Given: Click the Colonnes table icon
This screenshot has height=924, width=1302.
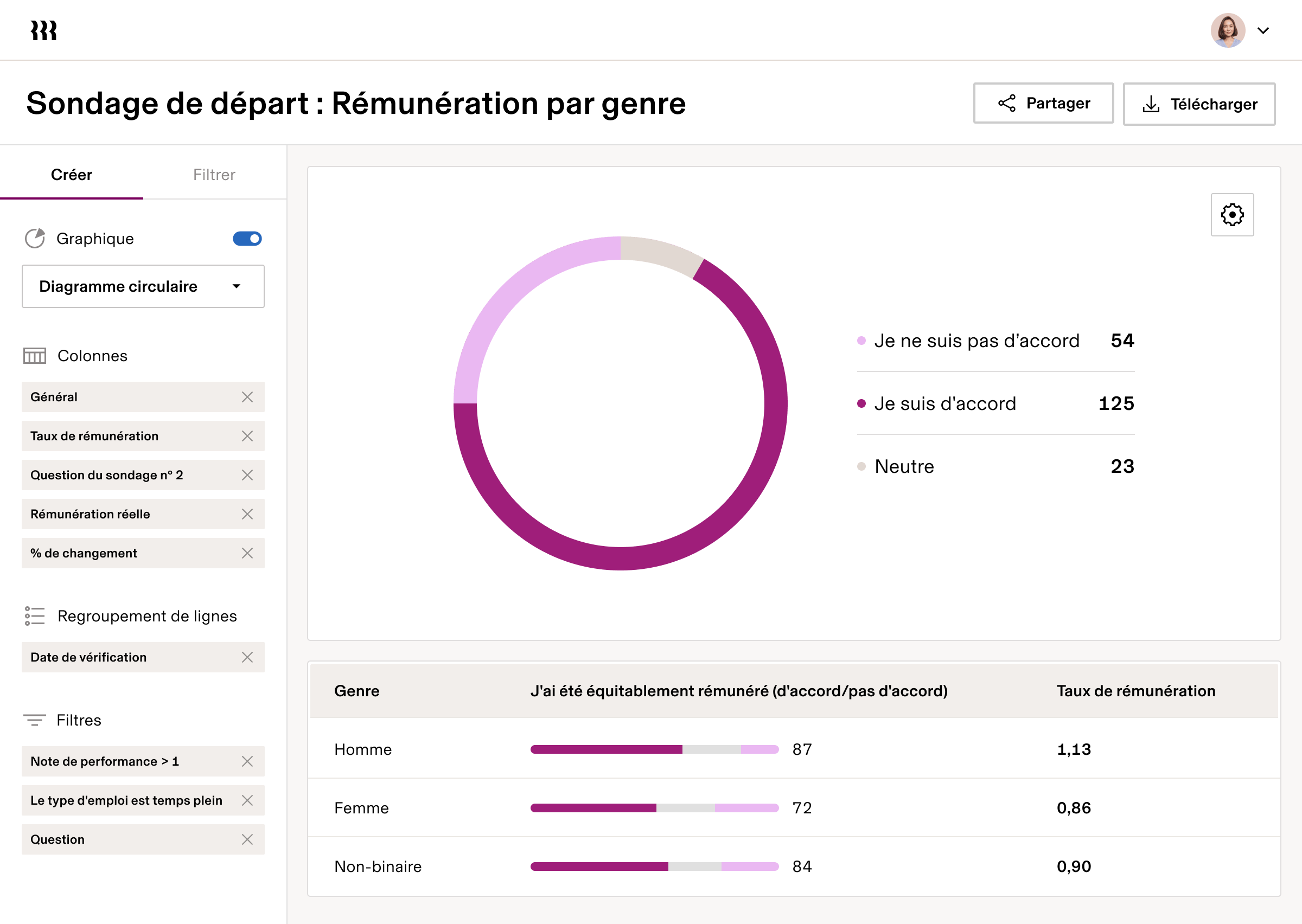Looking at the screenshot, I should [x=35, y=356].
